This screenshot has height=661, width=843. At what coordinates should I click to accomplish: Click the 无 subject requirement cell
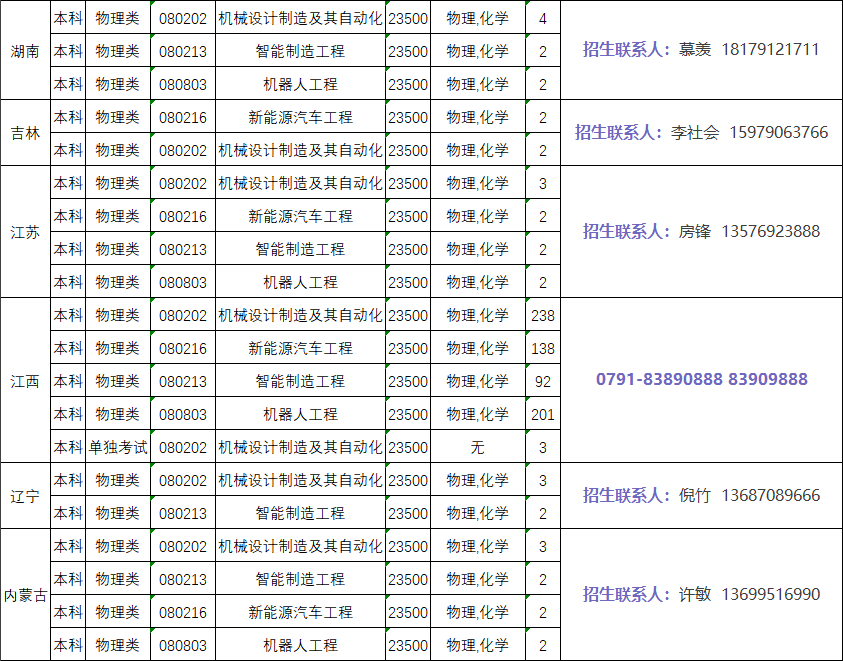click(x=478, y=447)
